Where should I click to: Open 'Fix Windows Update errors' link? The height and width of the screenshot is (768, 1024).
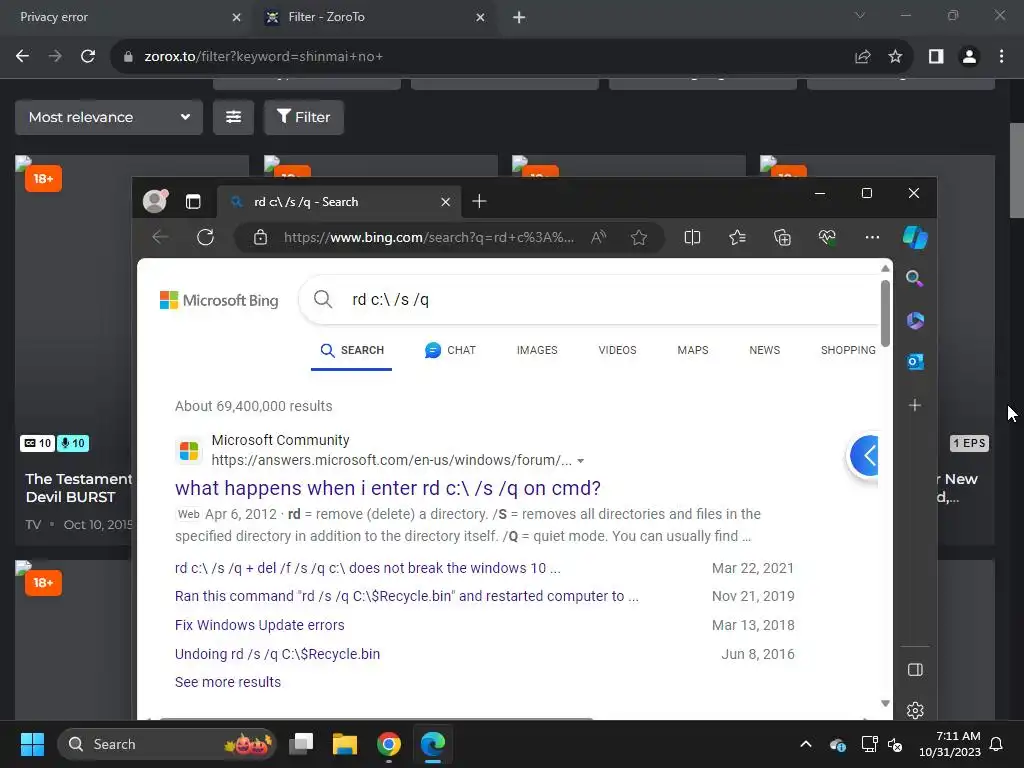point(259,625)
